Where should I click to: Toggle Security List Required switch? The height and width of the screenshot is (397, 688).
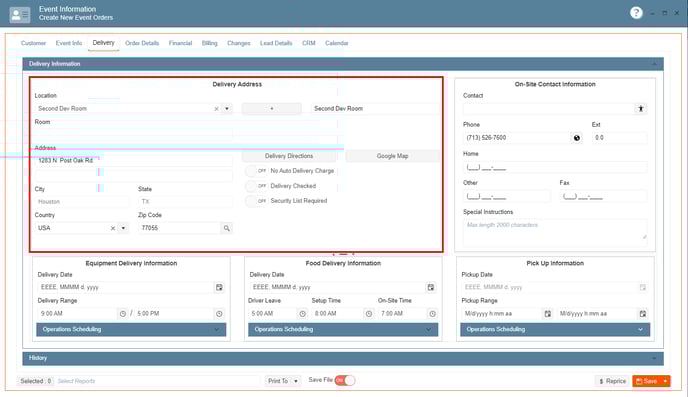pos(256,201)
